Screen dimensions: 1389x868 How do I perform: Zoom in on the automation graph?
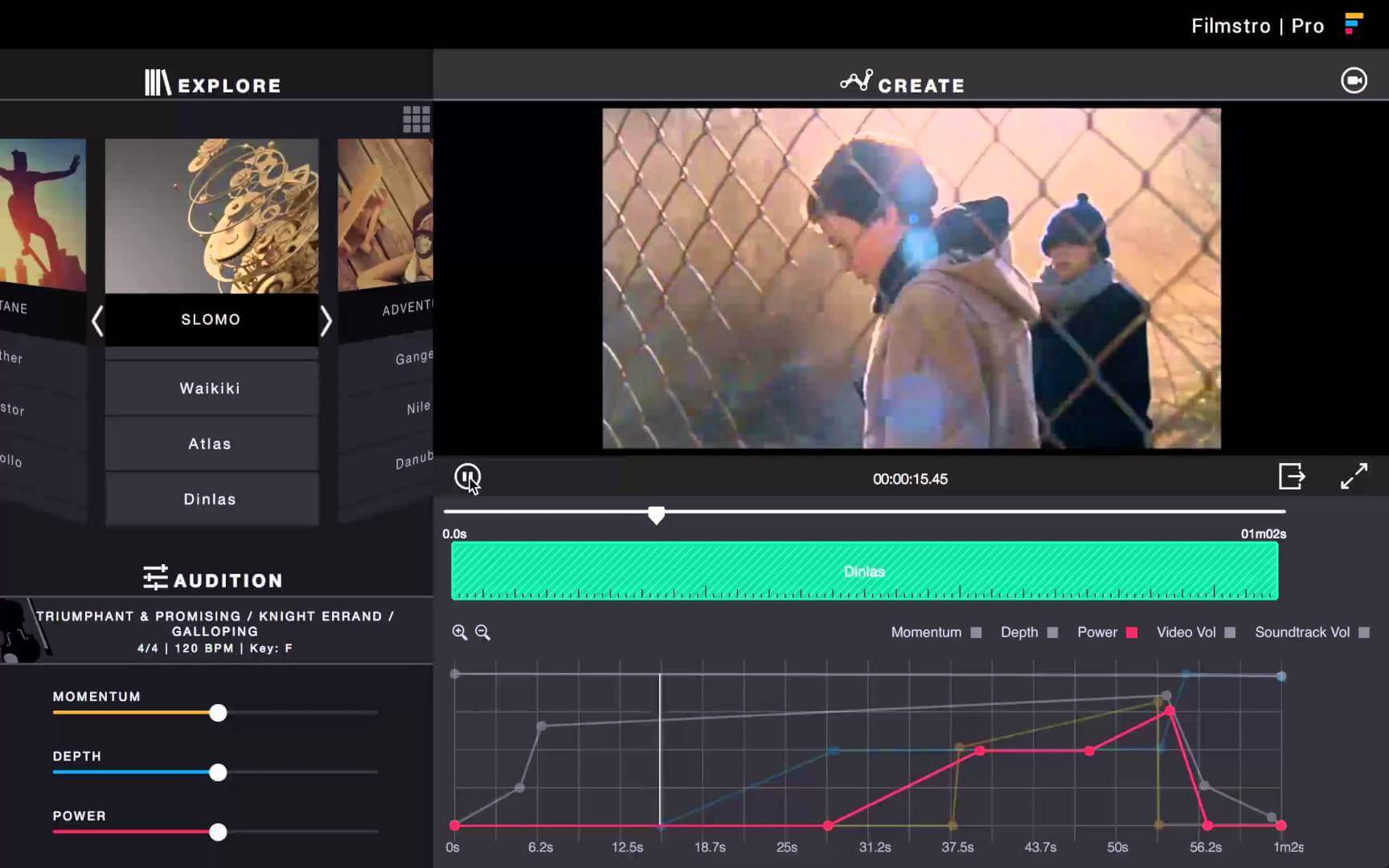pyautogui.click(x=460, y=633)
